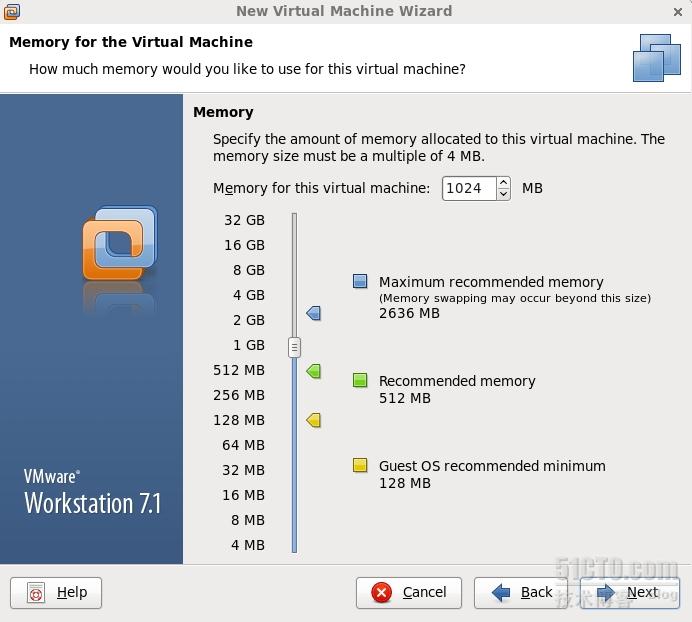The height and width of the screenshot is (622, 692).
Task: Click the 4 MB scale label
Action: 248,545
